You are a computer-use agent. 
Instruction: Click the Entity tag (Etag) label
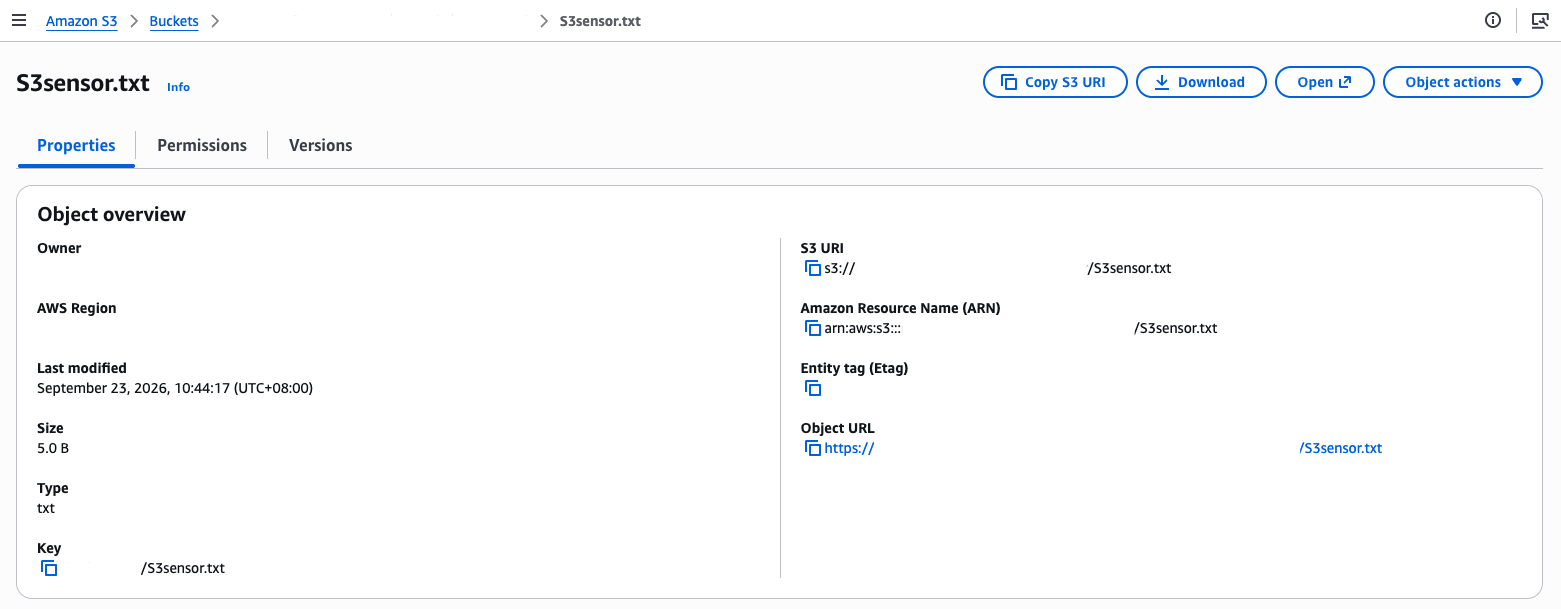pyautogui.click(x=854, y=368)
